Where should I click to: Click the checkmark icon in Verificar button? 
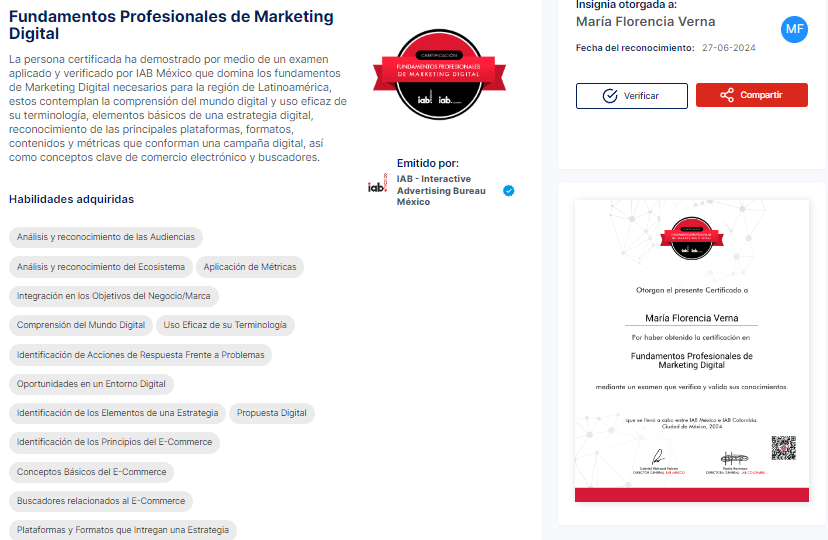[x=610, y=96]
